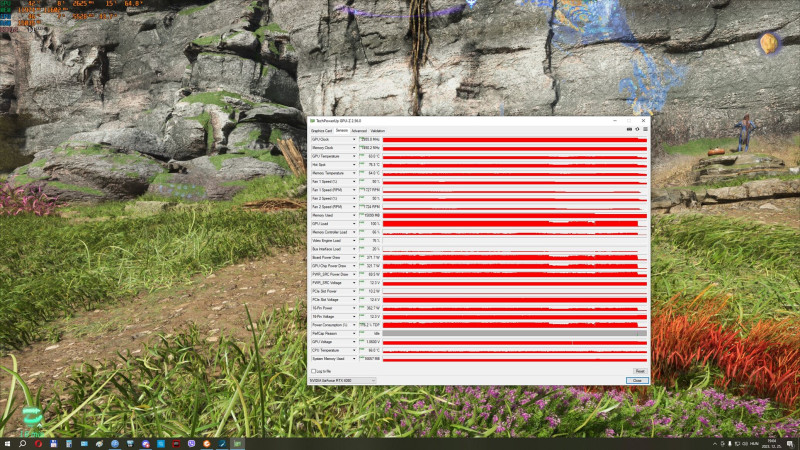The height and width of the screenshot is (450, 800).
Task: Click the HUN language indicator
Action: click(x=754, y=444)
